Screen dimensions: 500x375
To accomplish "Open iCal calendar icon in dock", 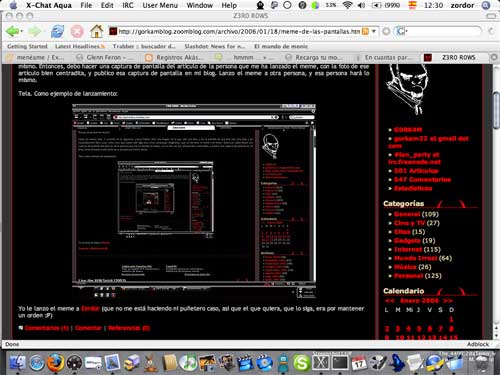I will tap(359, 363).
